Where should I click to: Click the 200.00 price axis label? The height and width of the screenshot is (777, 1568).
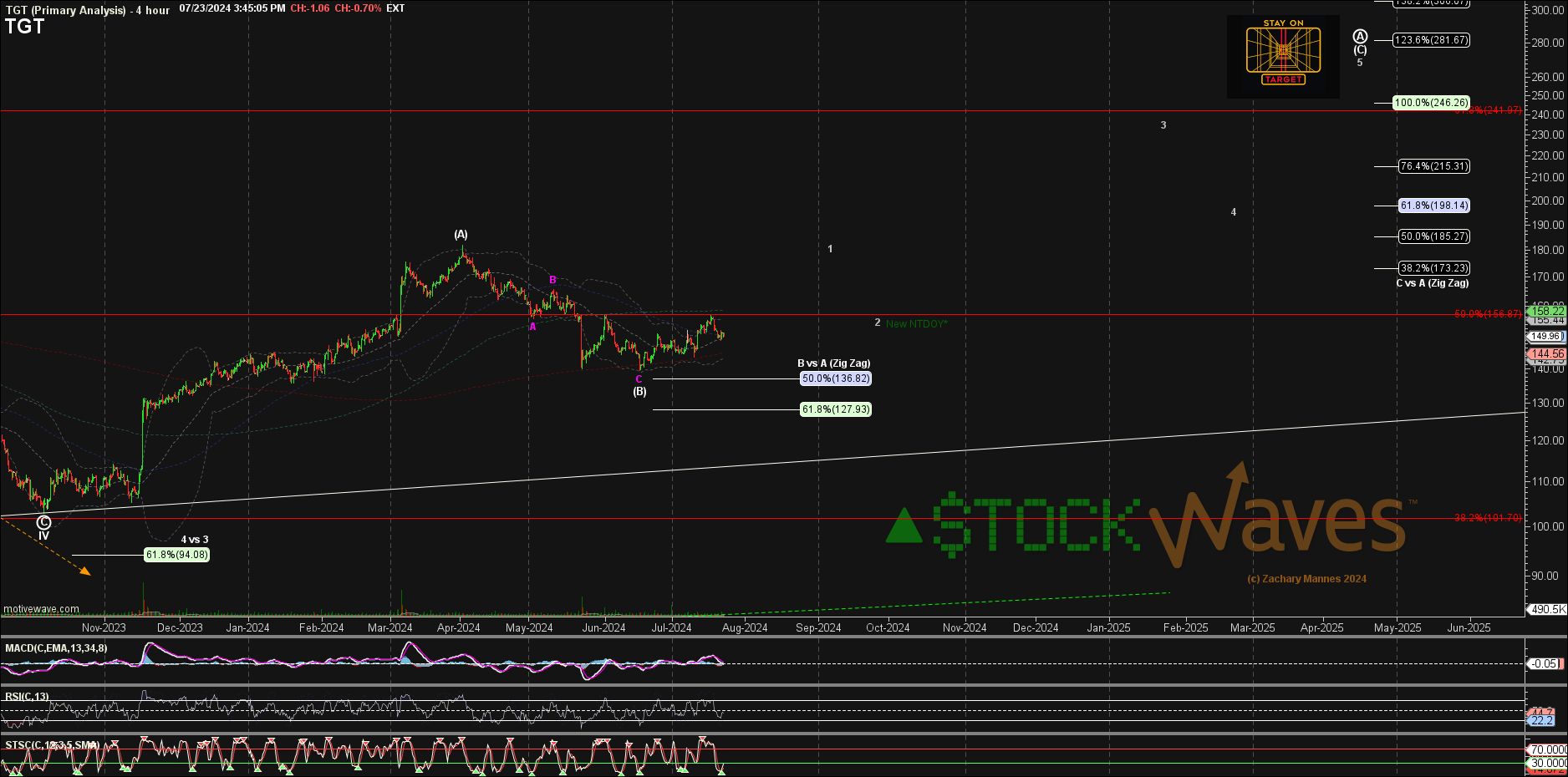(x=1548, y=201)
